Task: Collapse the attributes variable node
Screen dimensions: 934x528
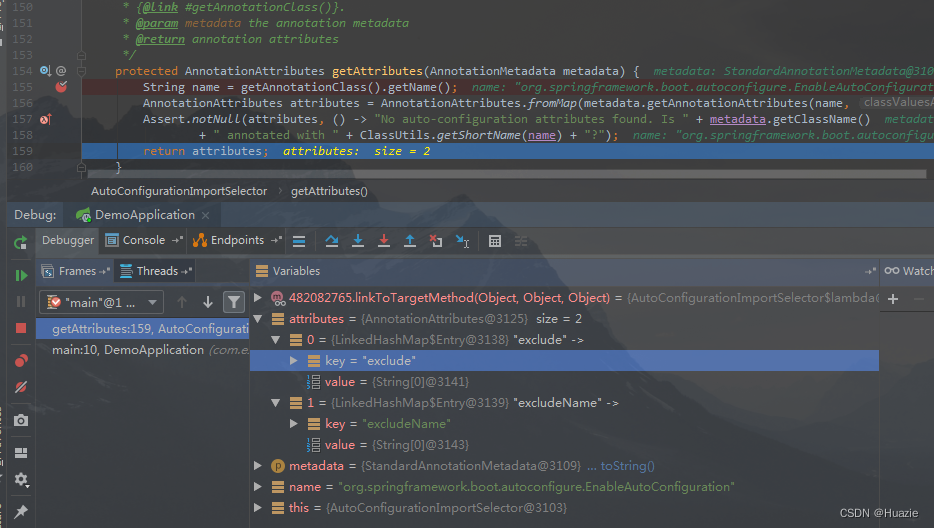Action: (x=257, y=319)
